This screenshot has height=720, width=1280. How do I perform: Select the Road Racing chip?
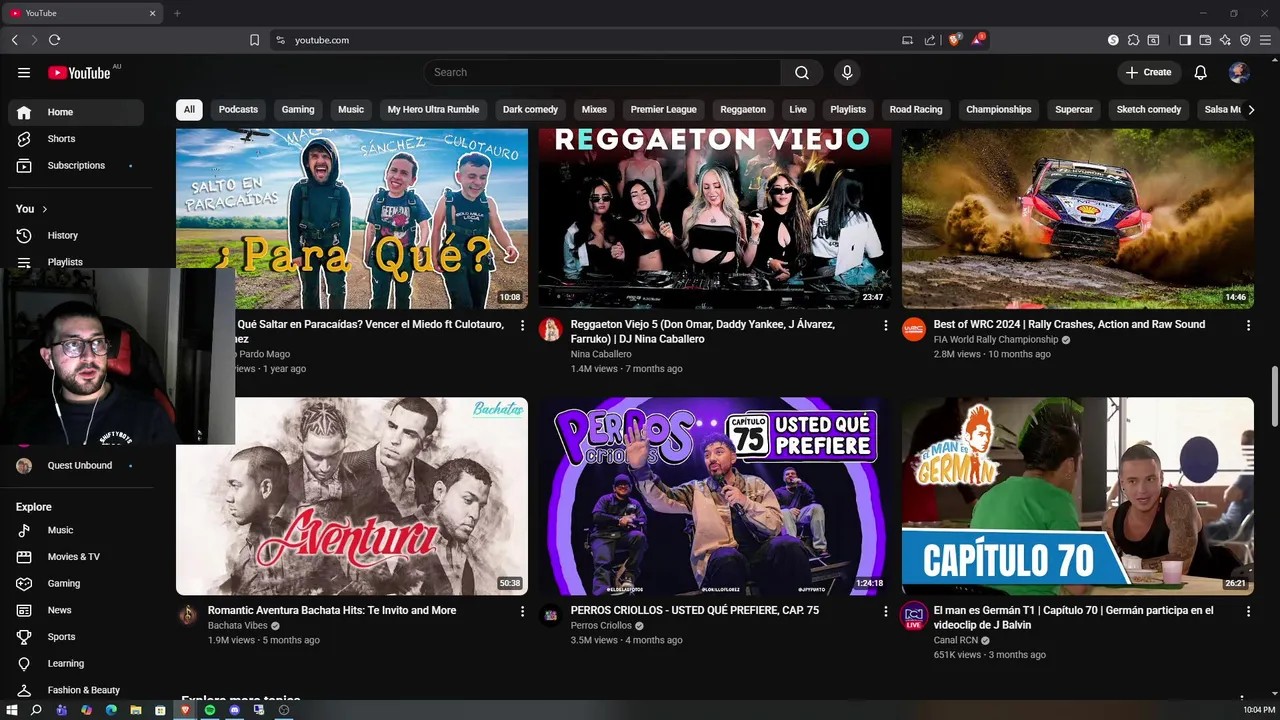[916, 110]
